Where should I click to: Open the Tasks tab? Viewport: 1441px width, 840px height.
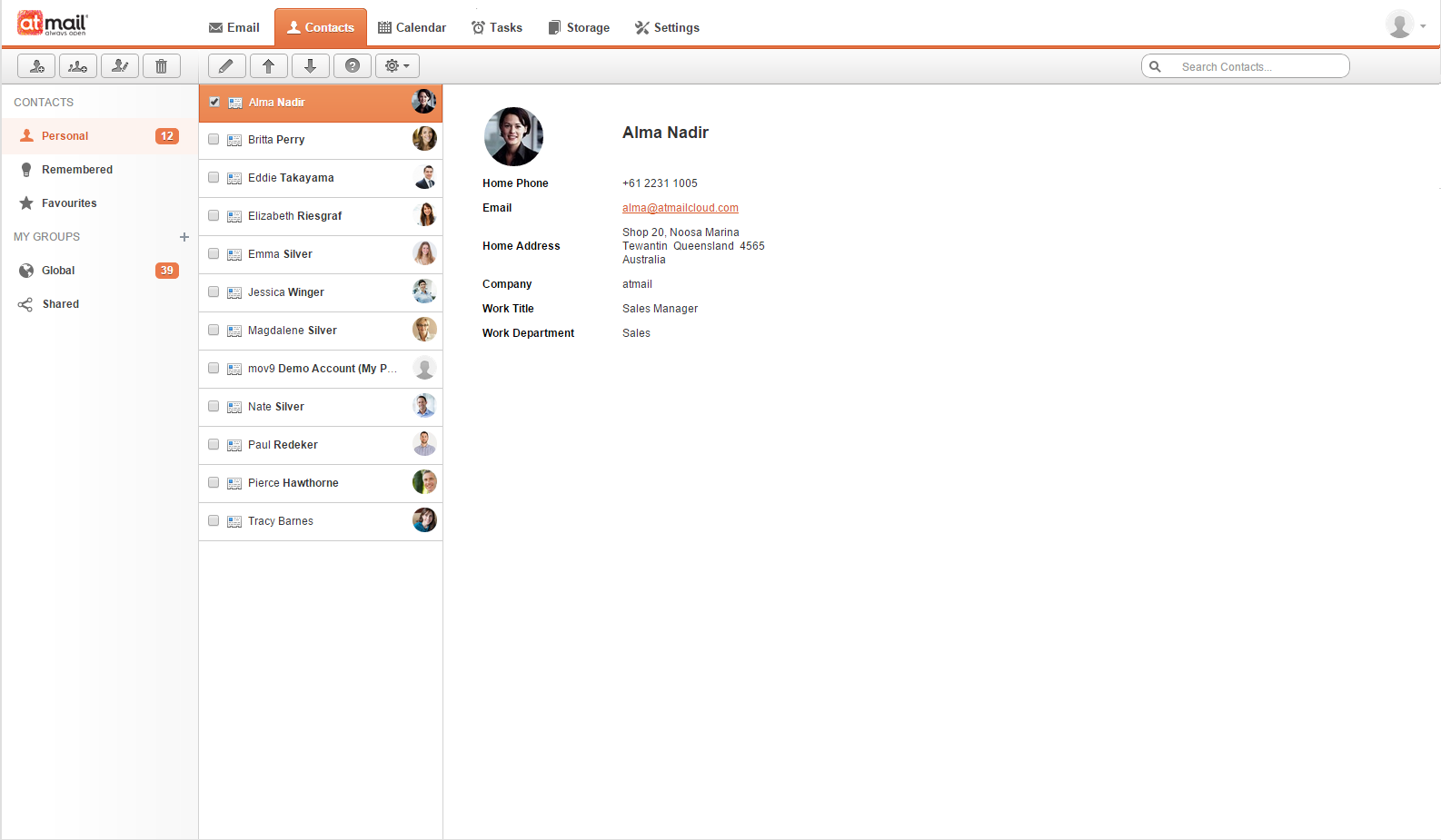pos(497,27)
